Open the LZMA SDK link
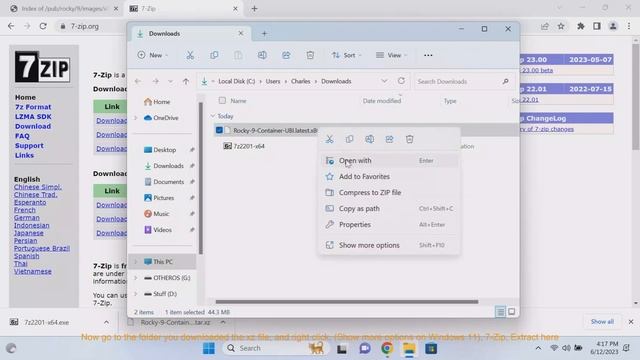640x360 pixels. (33, 116)
